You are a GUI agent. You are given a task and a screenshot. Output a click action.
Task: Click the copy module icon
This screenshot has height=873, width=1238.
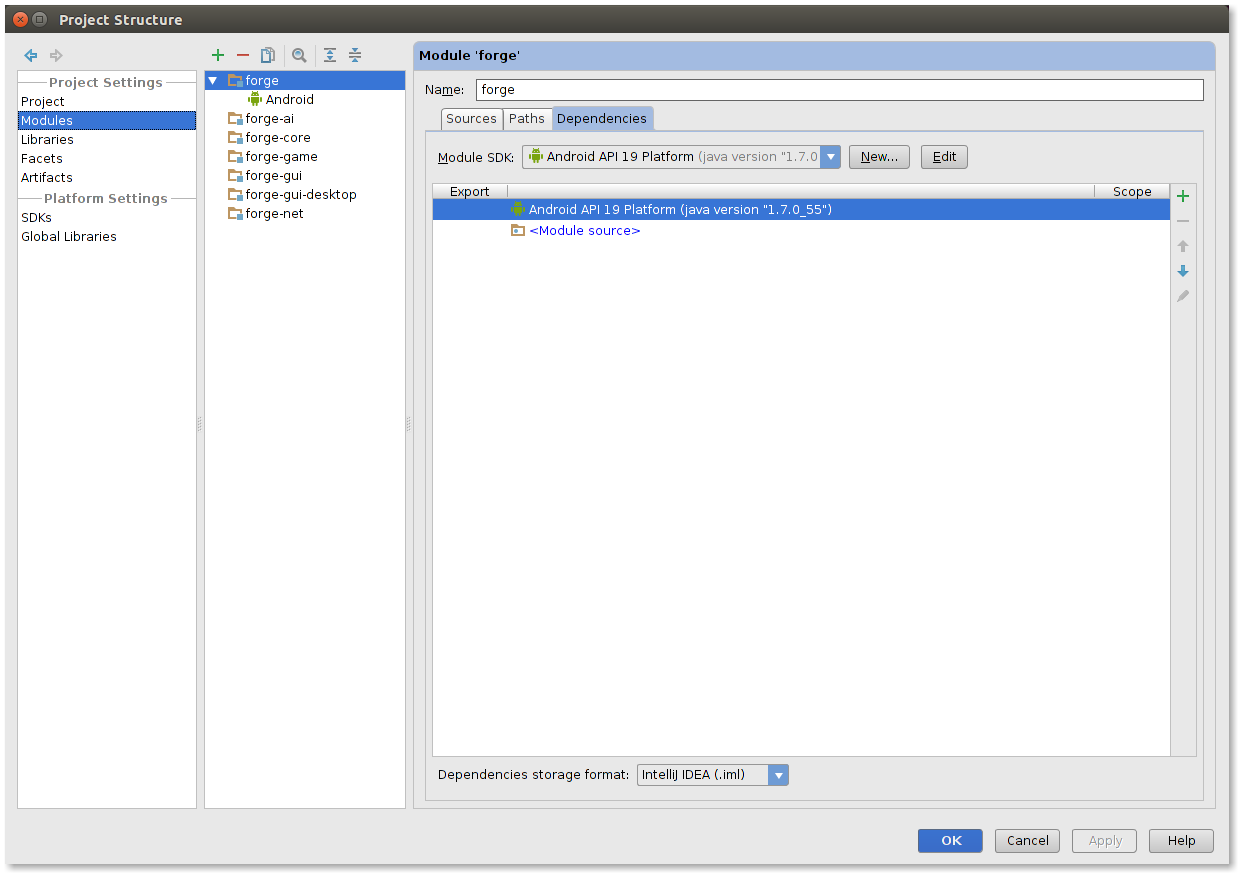(268, 55)
